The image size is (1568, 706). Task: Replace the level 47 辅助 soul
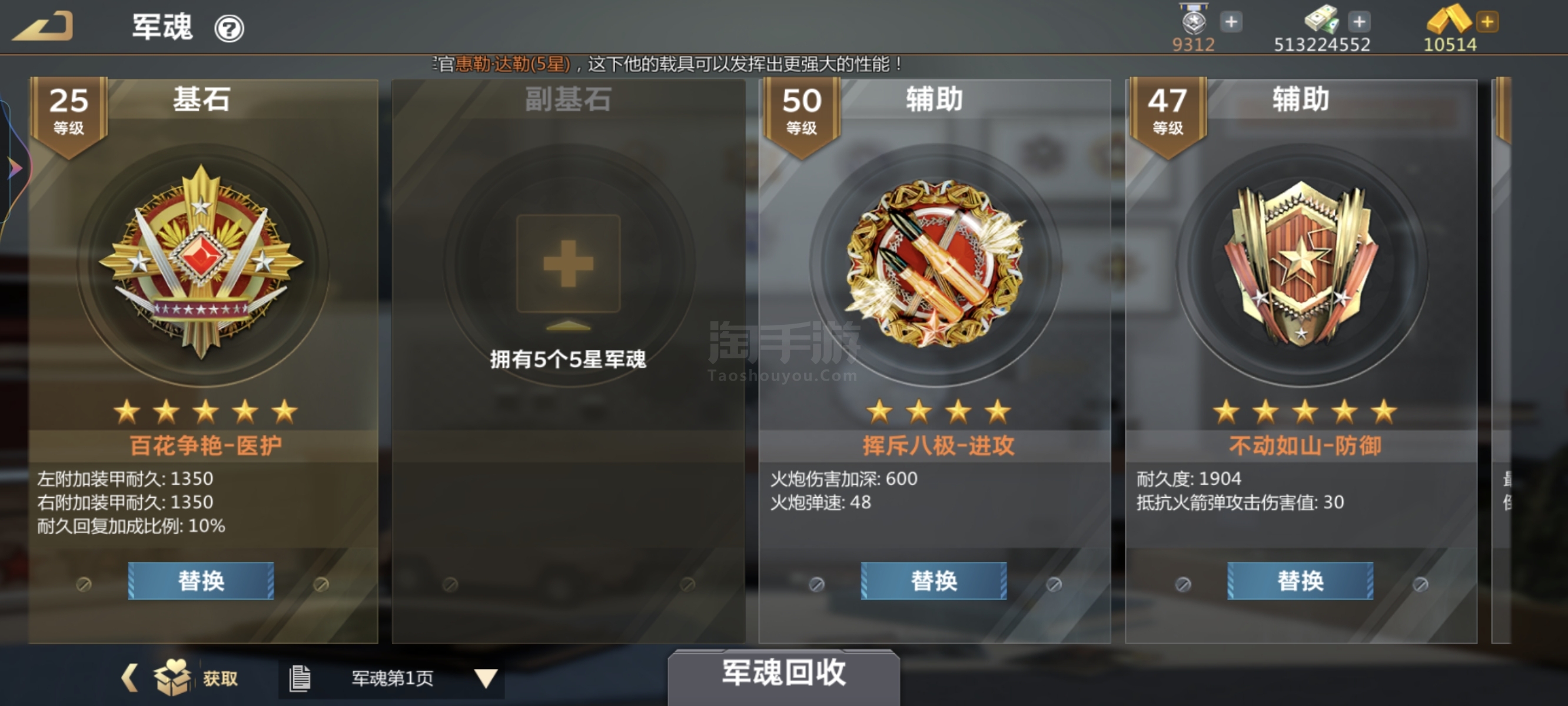pos(1300,581)
